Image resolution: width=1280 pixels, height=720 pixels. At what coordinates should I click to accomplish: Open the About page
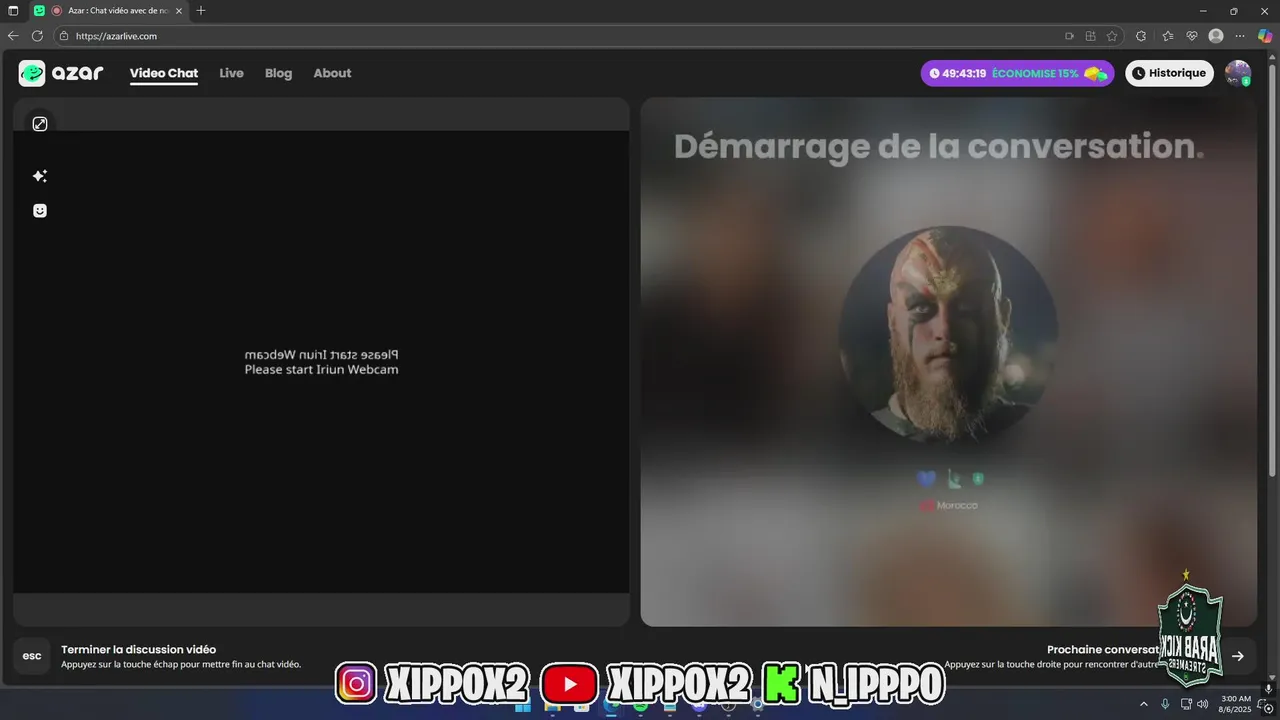[332, 73]
